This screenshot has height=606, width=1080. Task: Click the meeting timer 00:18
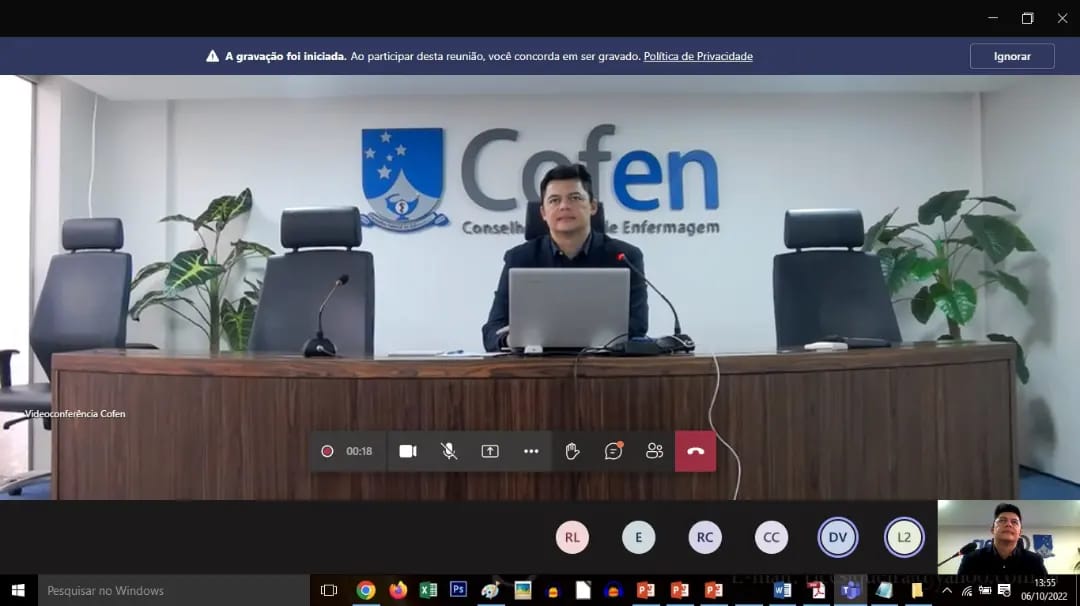tap(359, 451)
